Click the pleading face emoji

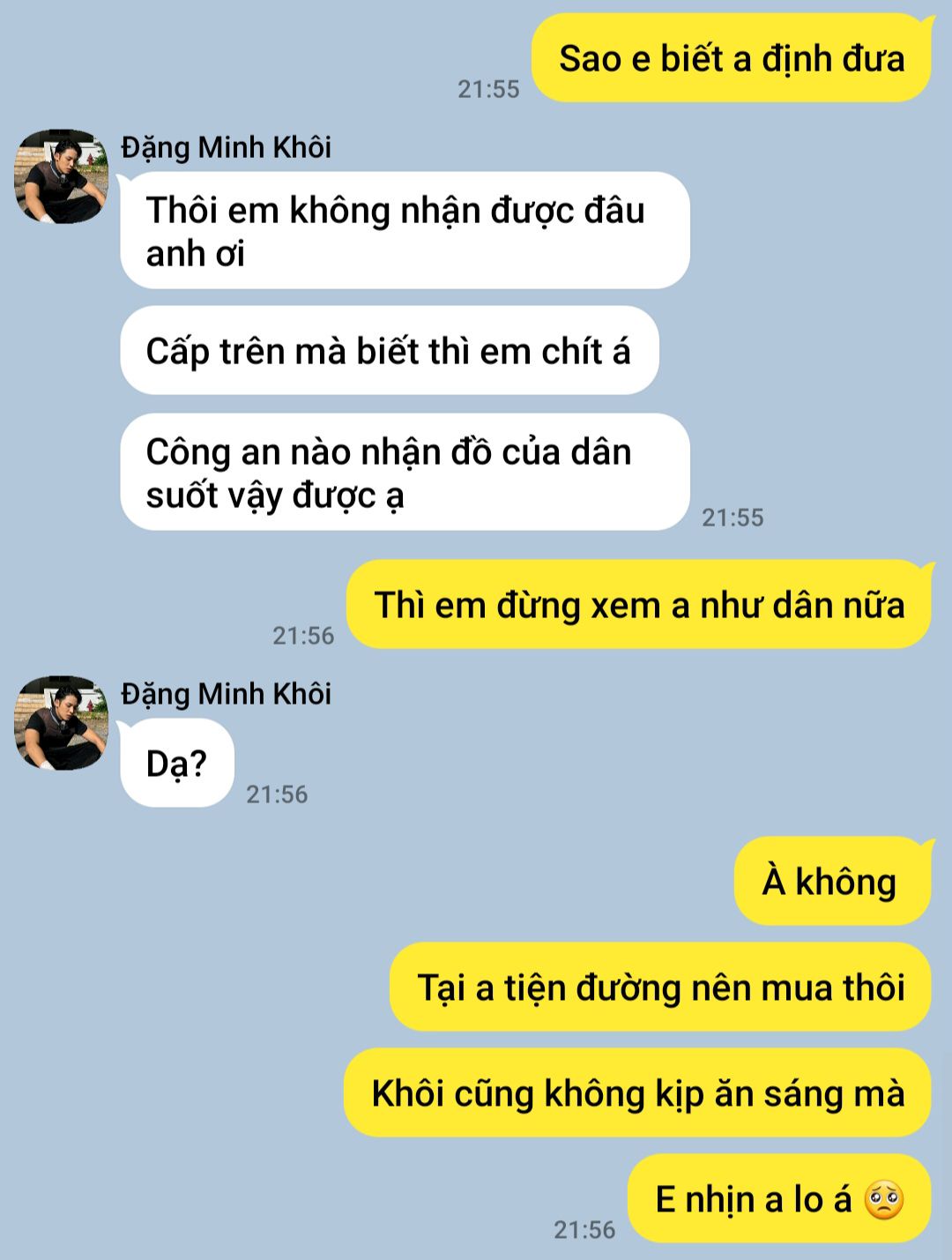tap(884, 1199)
